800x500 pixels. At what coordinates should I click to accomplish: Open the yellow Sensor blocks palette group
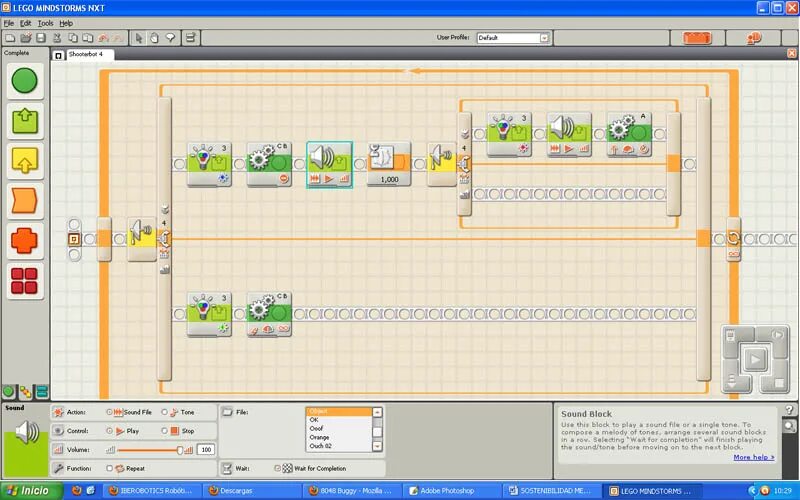[24, 160]
